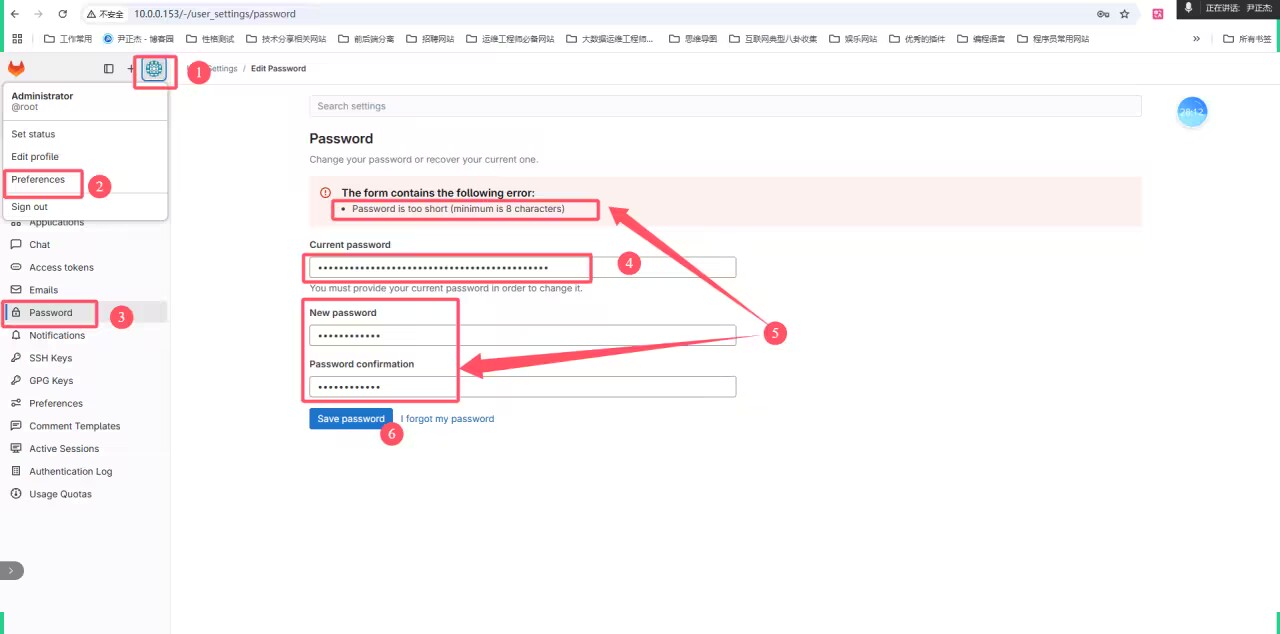Open the user avatar menu
Viewport: 1280px width, 634px height.
(x=154, y=69)
